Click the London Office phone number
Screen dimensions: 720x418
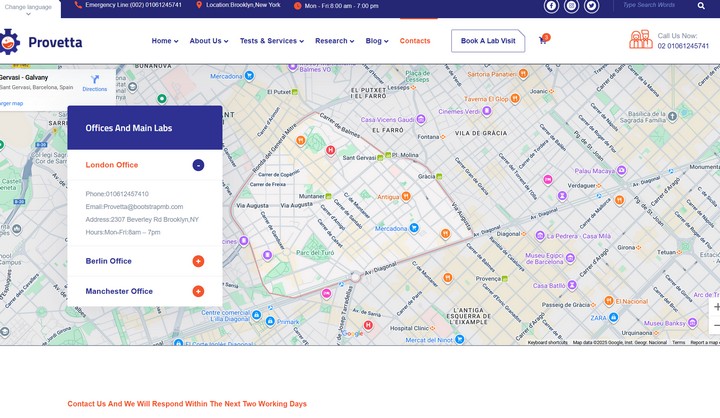click(117, 194)
